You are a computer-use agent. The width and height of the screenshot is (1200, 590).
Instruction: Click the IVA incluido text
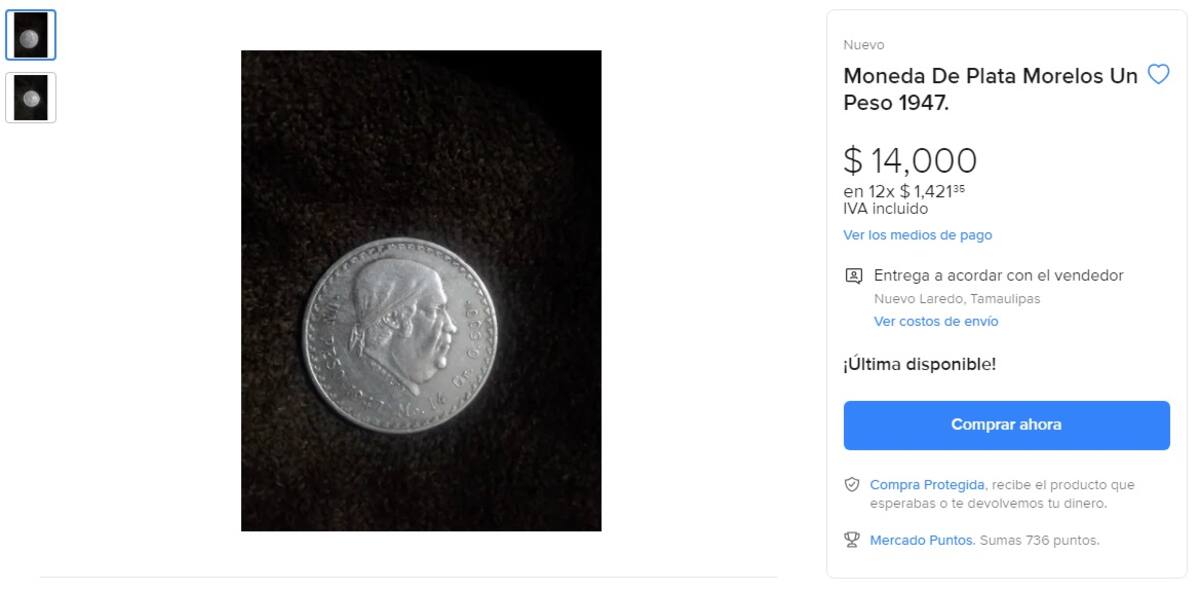pyautogui.click(x=885, y=209)
